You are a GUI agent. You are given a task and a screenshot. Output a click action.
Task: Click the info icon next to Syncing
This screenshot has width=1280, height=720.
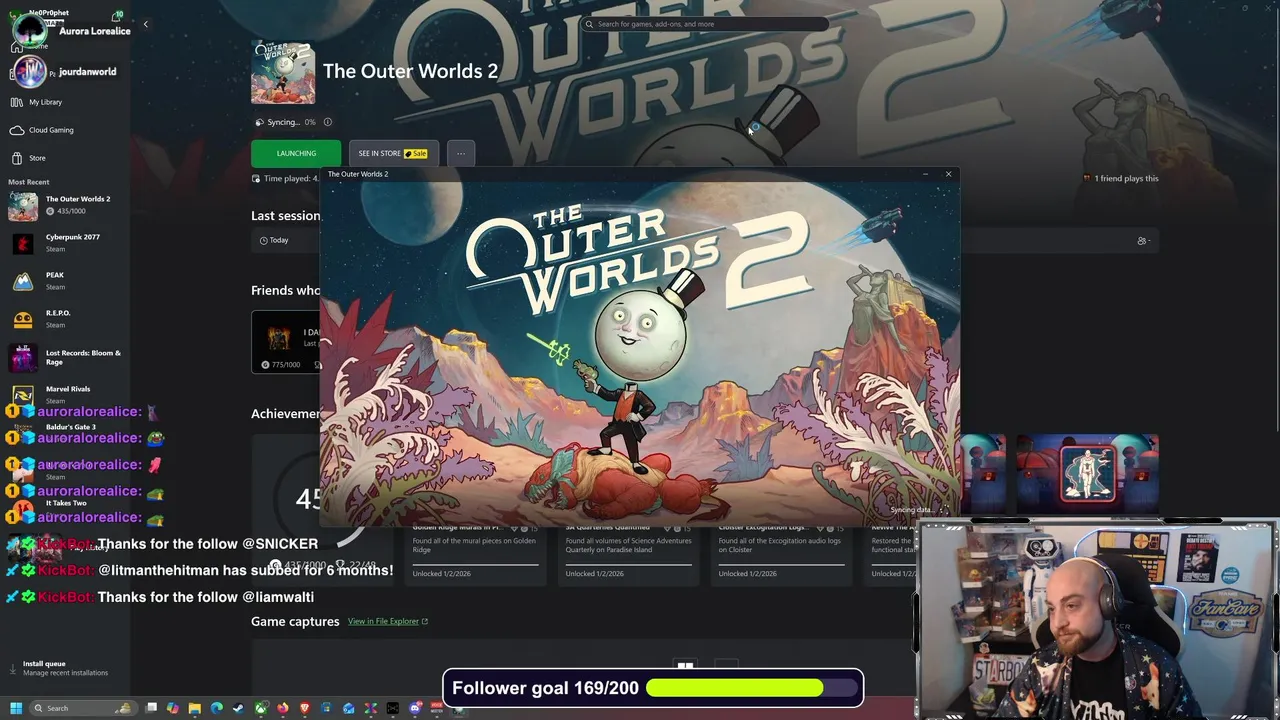click(x=327, y=122)
